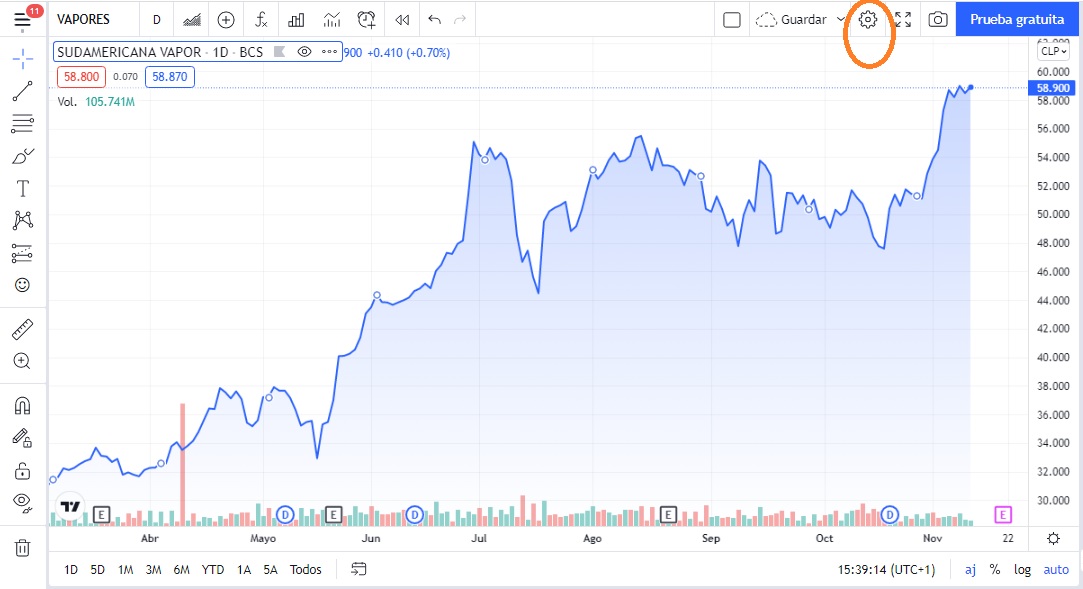Choose the text annotation tool
This screenshot has height=589, width=1083.
click(x=22, y=188)
